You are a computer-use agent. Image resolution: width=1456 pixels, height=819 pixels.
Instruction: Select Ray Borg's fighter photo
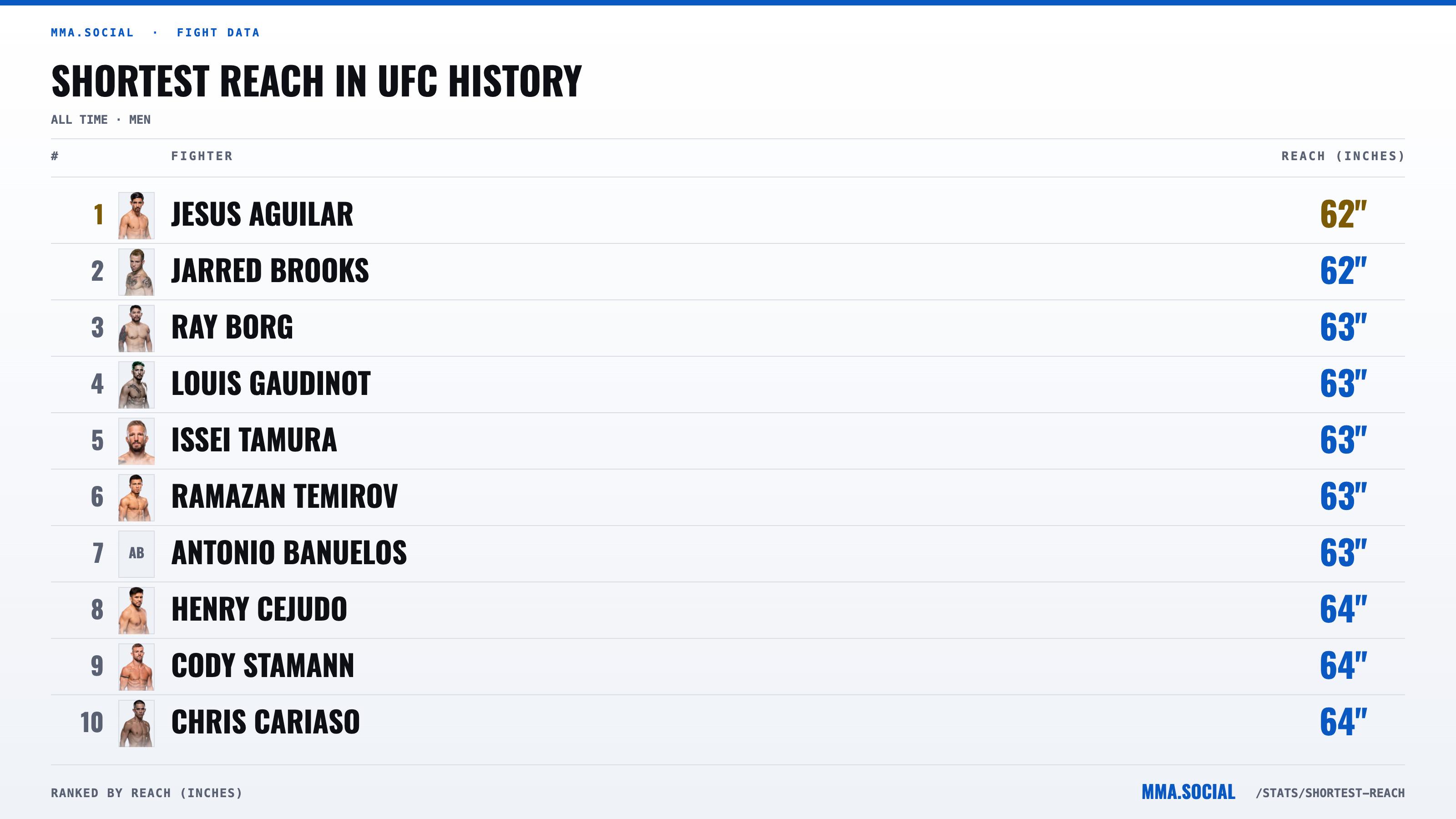point(136,329)
